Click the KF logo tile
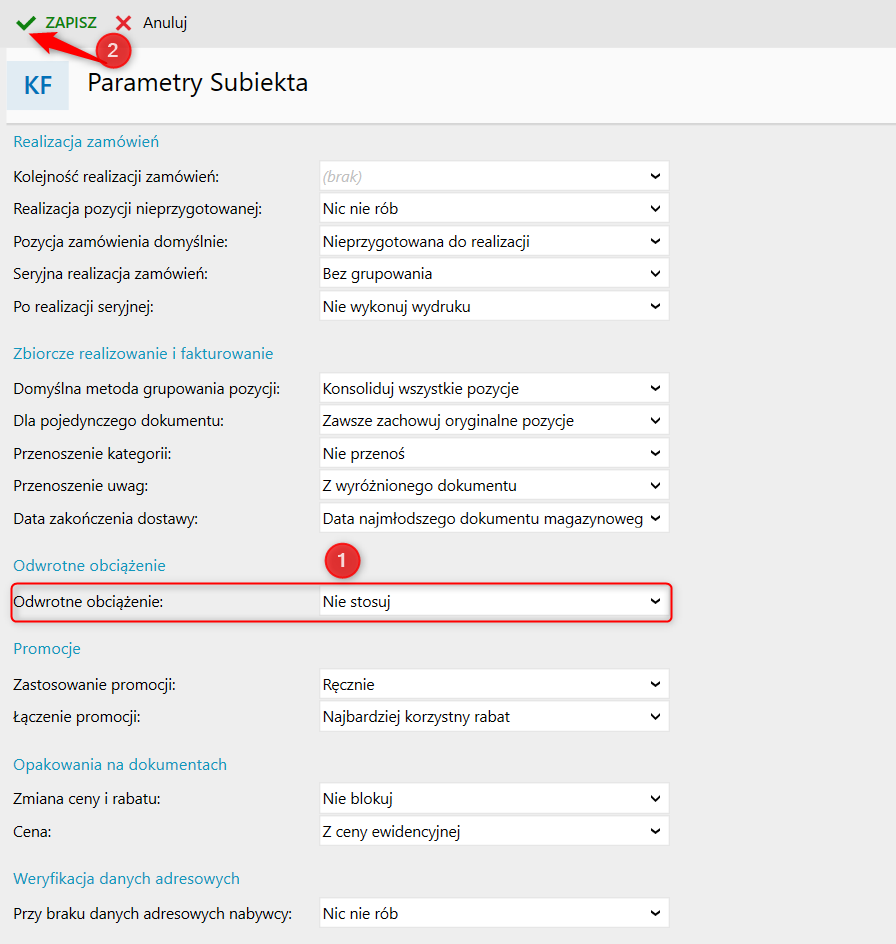Viewport: 896px width, 944px height. [x=38, y=85]
